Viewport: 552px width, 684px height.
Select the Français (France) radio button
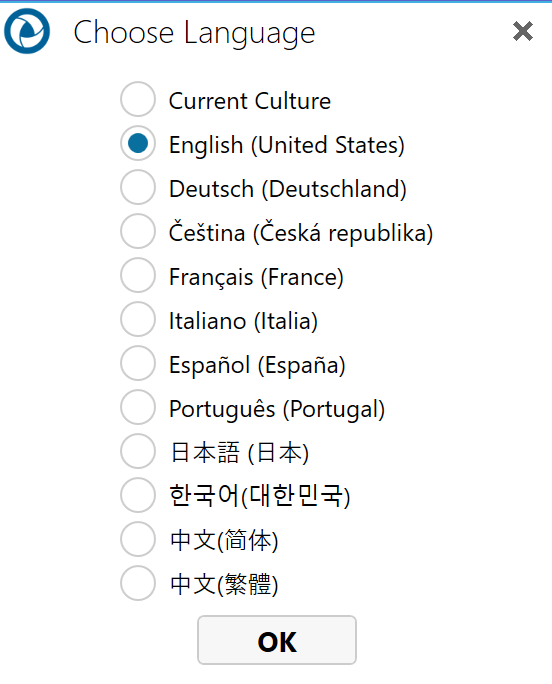tap(138, 275)
